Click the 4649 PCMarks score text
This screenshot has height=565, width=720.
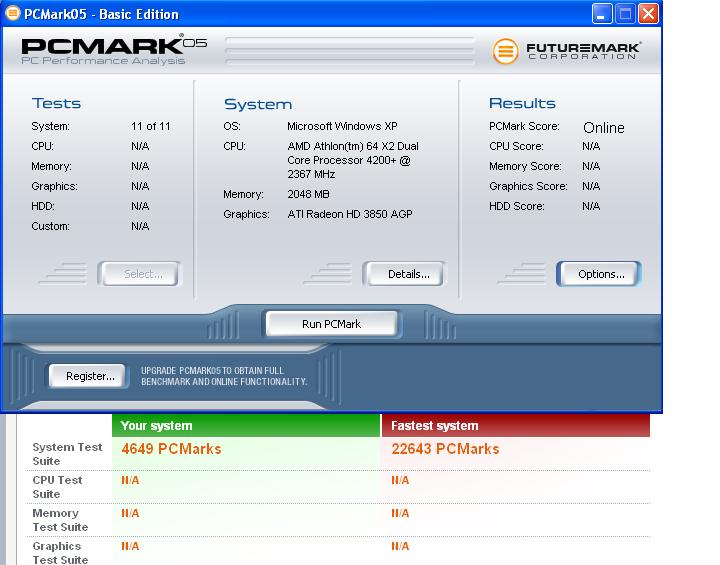click(x=171, y=449)
